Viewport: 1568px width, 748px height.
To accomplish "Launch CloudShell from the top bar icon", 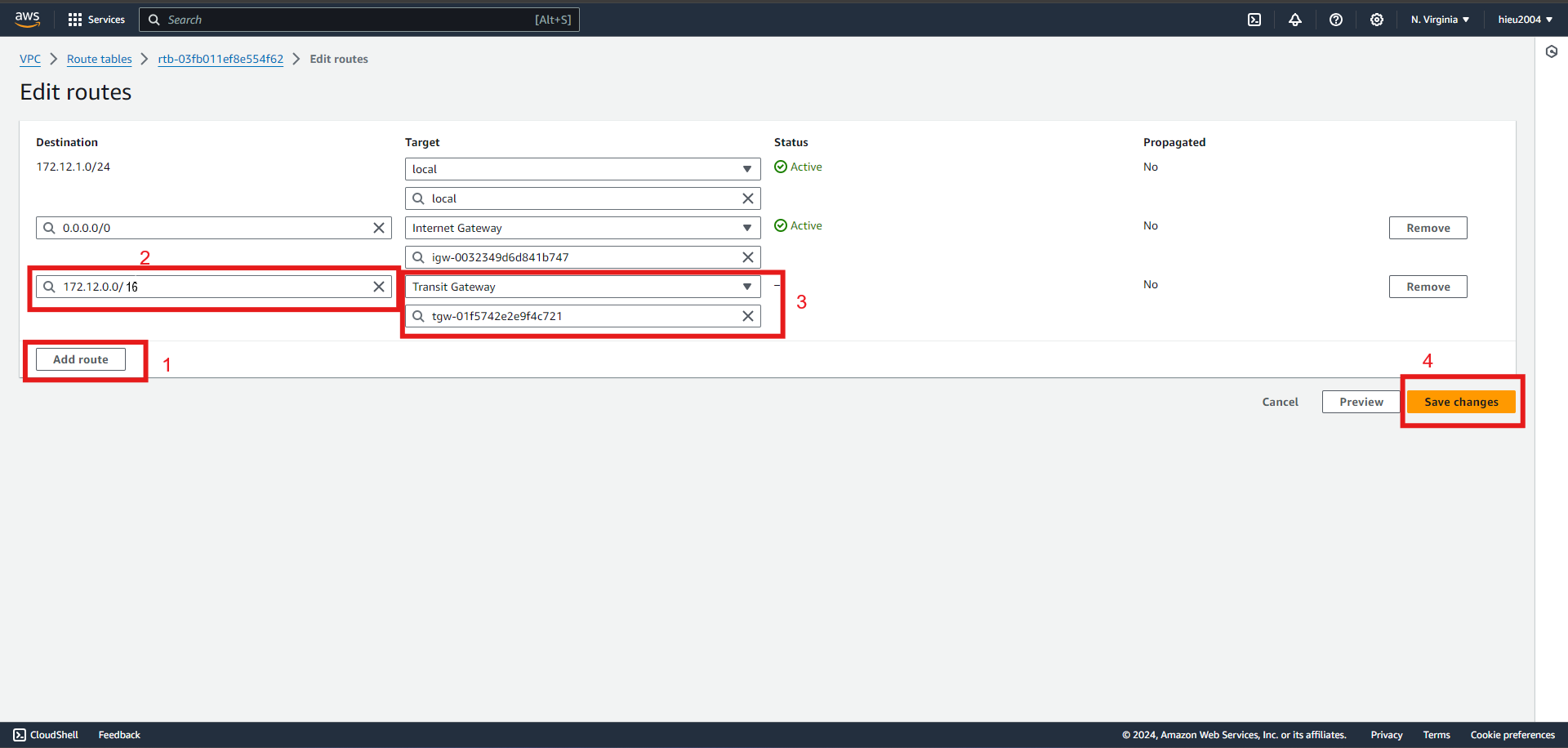I will (x=1254, y=20).
